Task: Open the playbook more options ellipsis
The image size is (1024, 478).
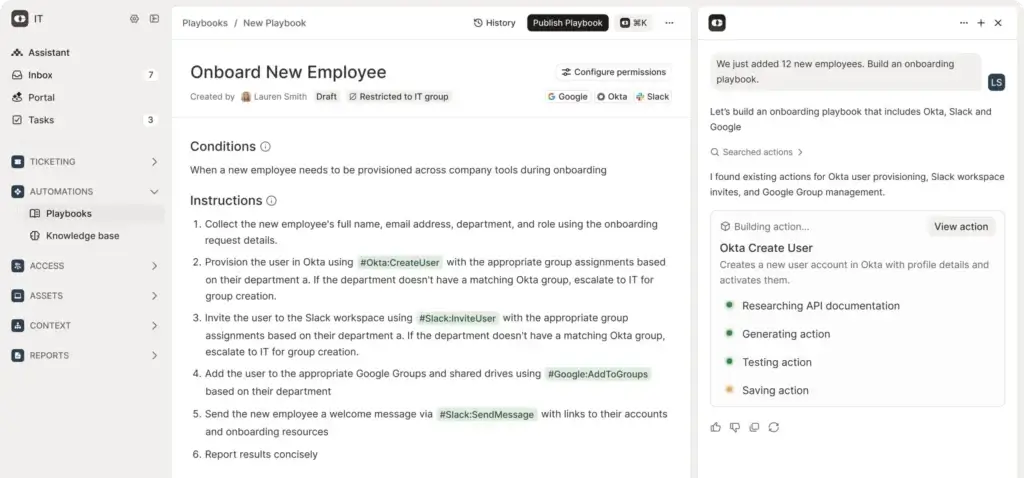Action: click(x=669, y=23)
